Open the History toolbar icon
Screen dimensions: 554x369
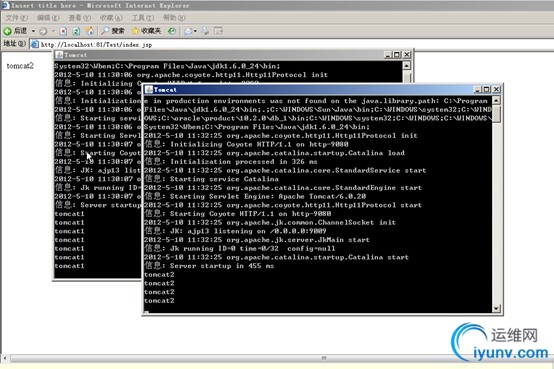172,31
